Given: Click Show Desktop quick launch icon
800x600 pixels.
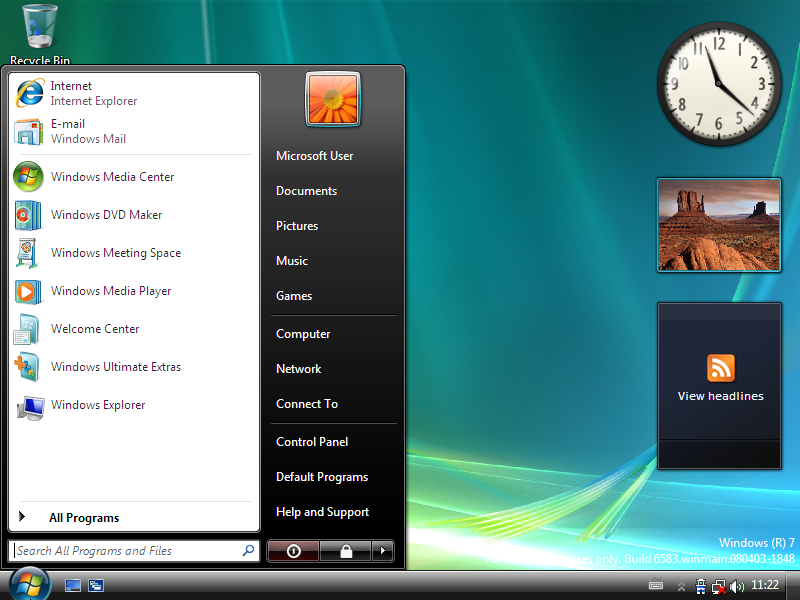Looking at the screenshot, I should click(x=72, y=585).
